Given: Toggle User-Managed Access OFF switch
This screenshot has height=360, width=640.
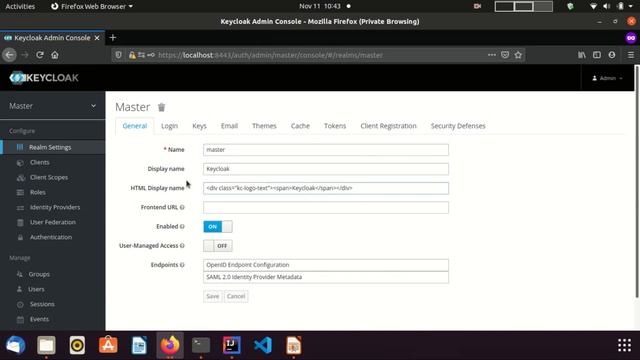Looking at the screenshot, I should click(x=218, y=246).
